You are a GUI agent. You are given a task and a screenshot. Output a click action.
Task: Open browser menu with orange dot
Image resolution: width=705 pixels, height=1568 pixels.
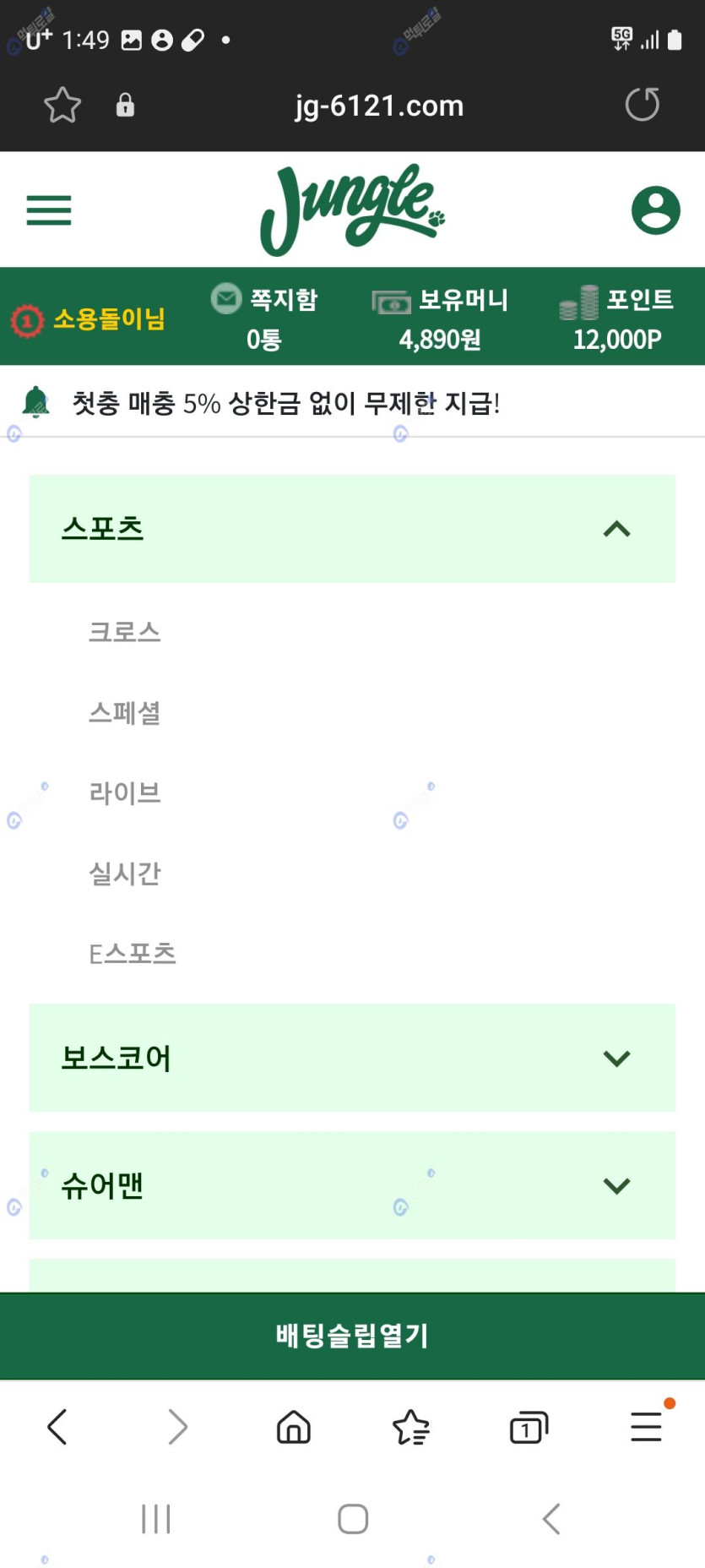647,1426
